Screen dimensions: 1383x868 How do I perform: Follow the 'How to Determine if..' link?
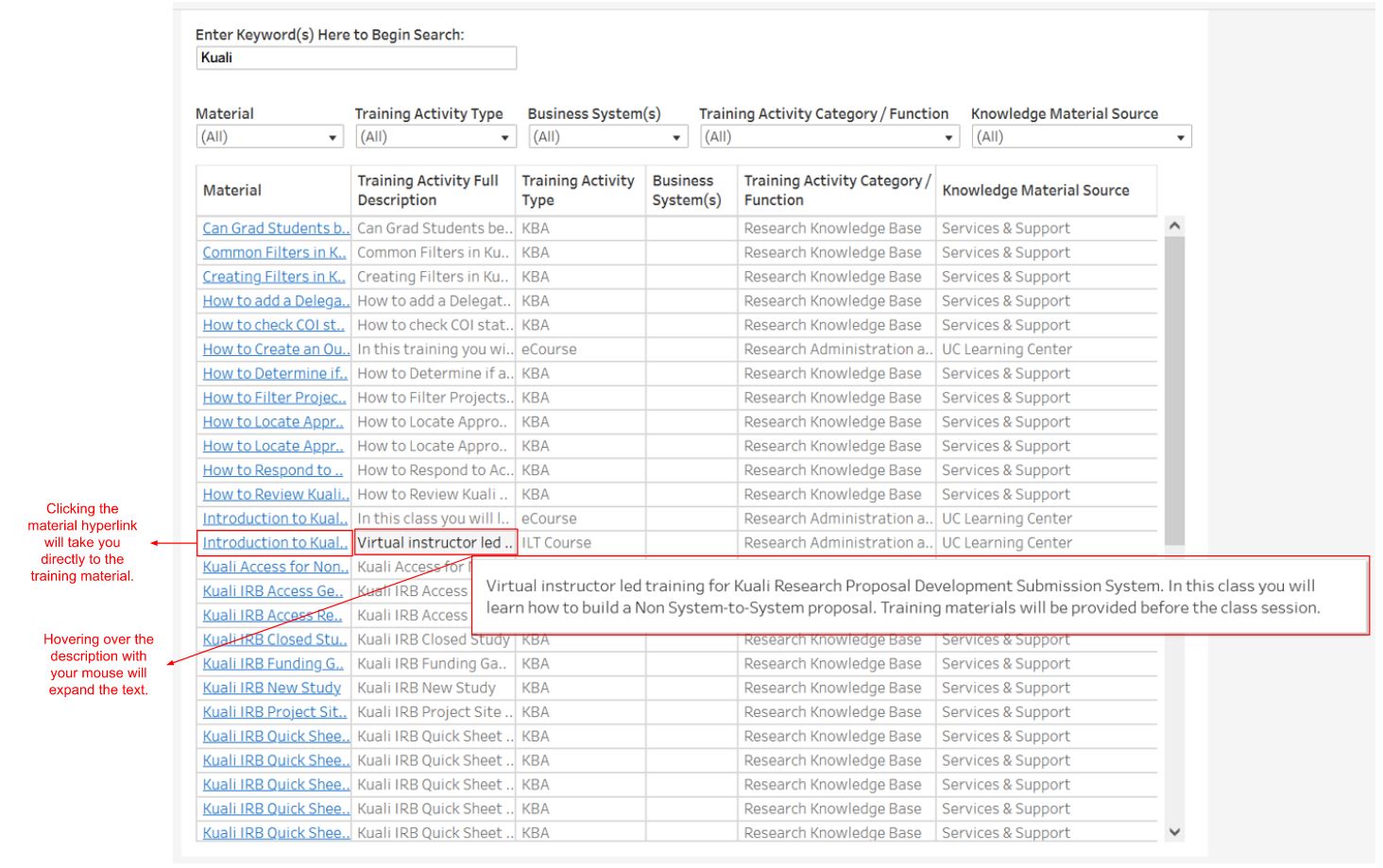[275, 374]
